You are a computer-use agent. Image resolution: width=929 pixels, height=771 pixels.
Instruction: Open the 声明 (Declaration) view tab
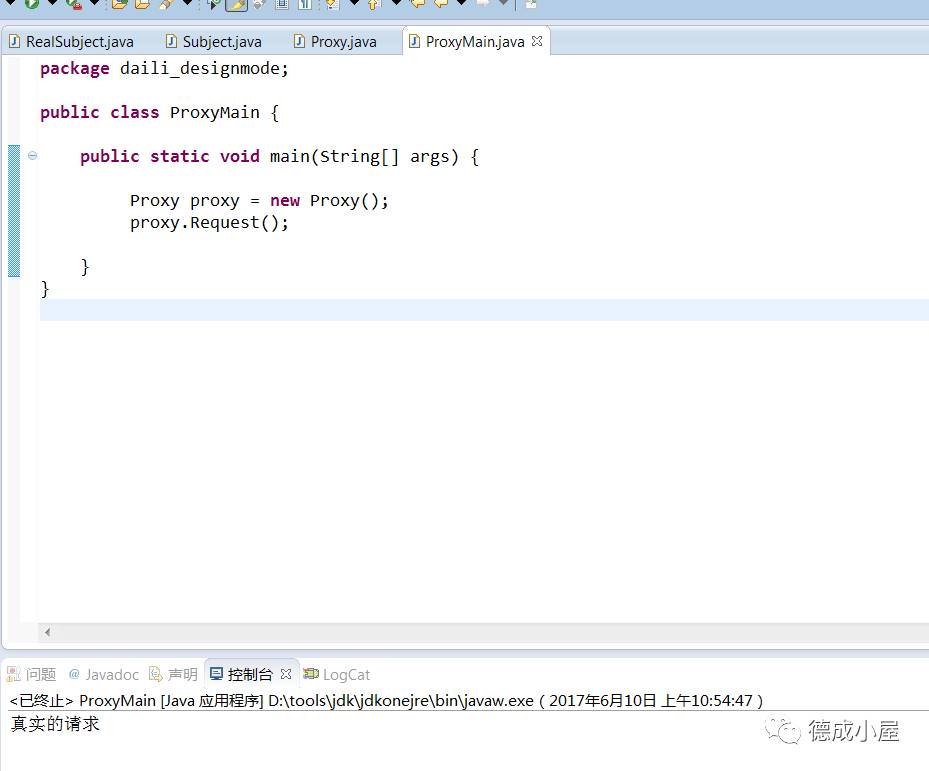coord(174,674)
